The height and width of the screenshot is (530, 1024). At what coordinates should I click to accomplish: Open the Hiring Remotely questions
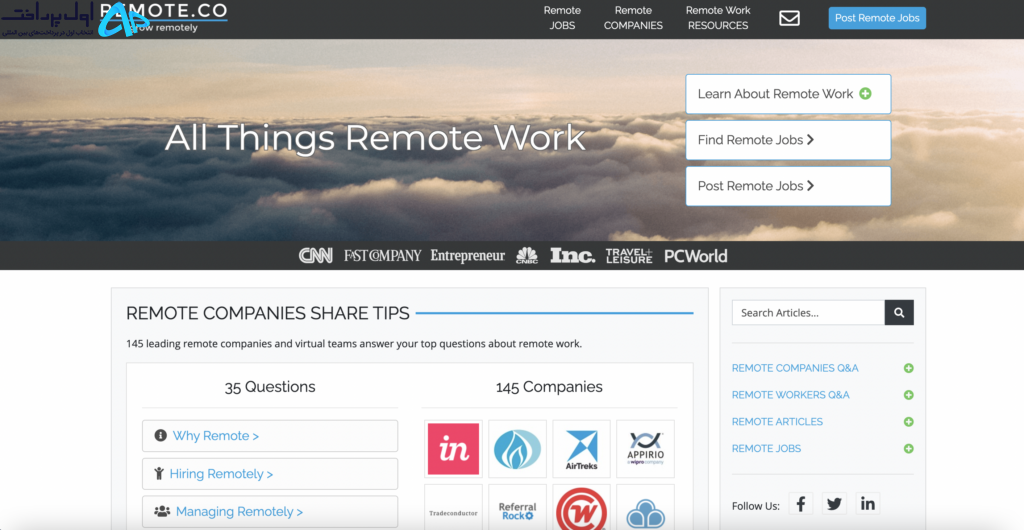[270, 474]
